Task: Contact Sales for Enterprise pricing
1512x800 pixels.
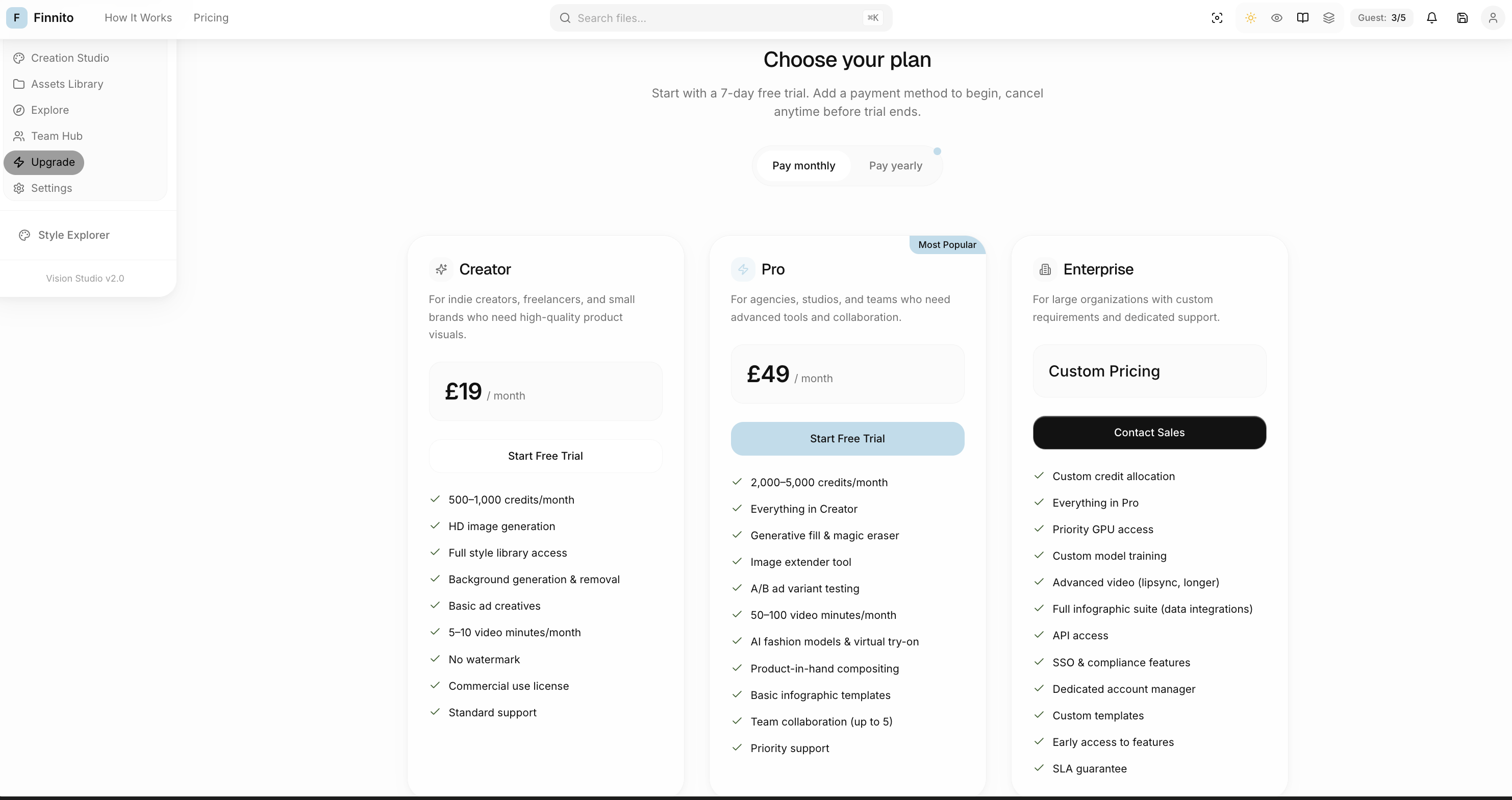Action: tap(1149, 433)
